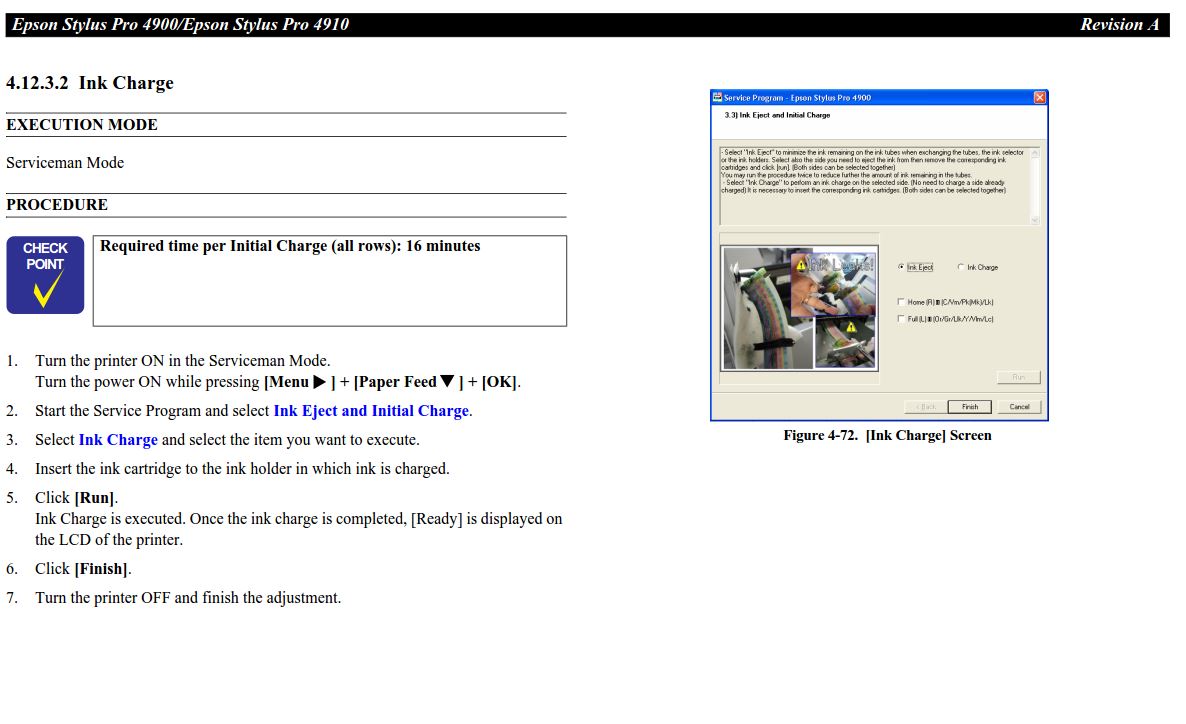Click the grayed Back button
This screenshot has height=724, width=1186.
point(924,407)
